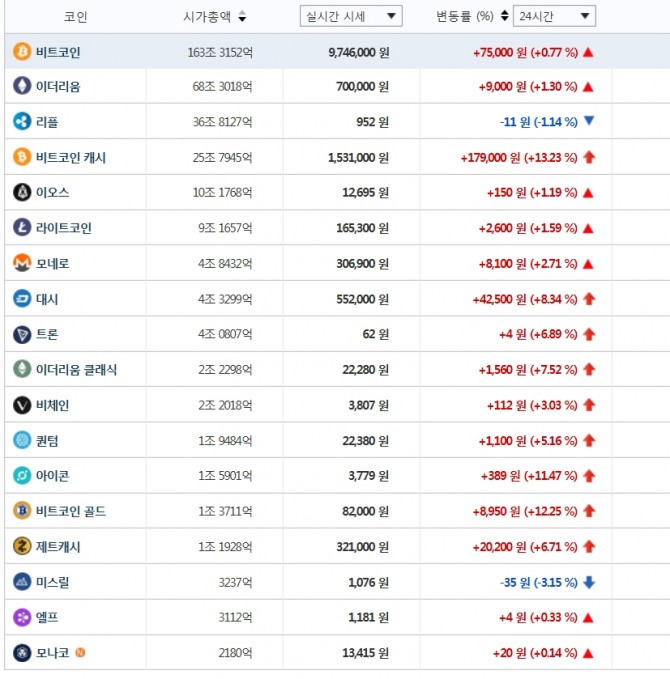The image size is (670, 679).
Task: Click the Bitcoin coin icon
Action: [x=22, y=51]
